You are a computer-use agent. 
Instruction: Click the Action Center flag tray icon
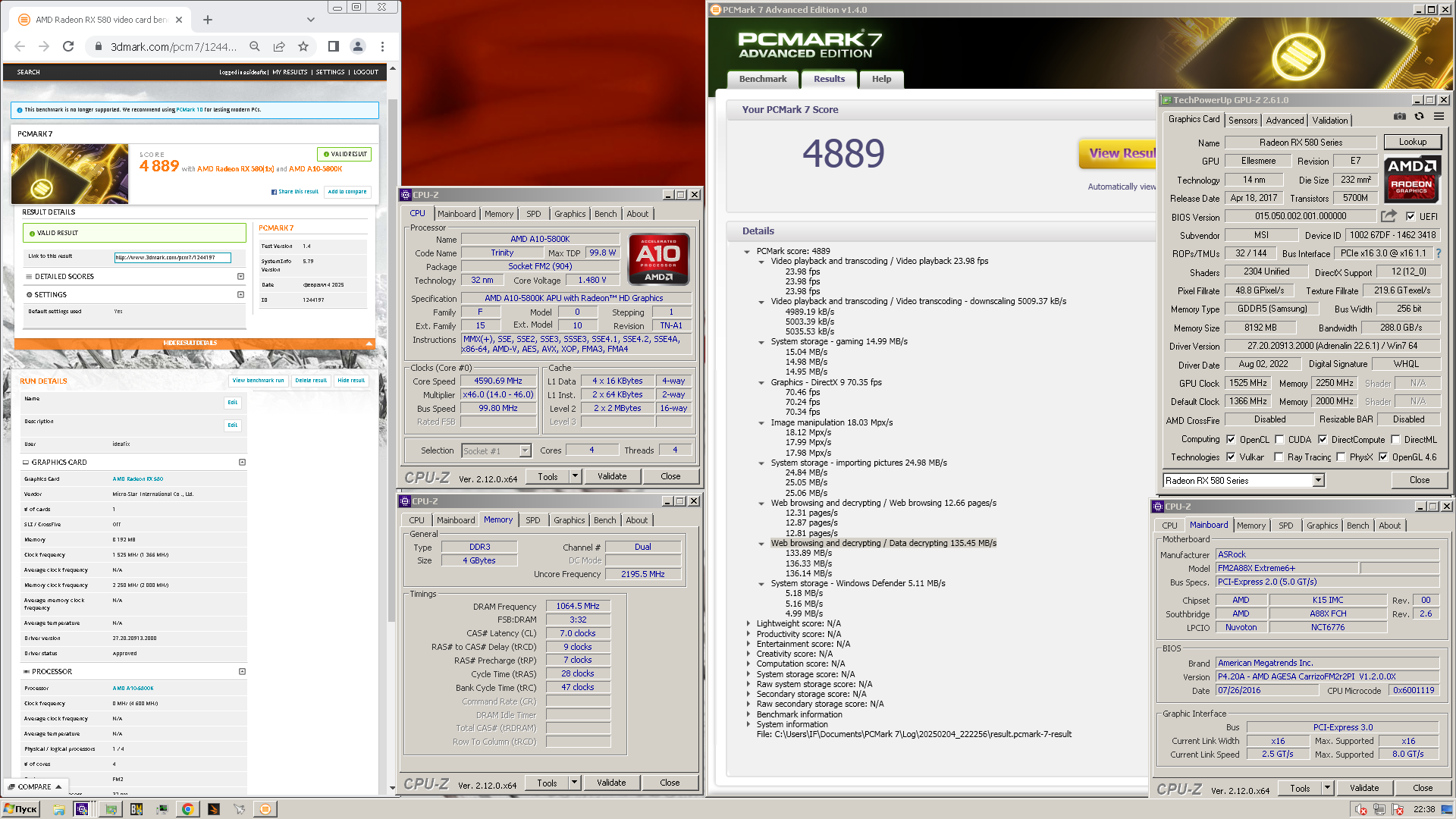click(x=1398, y=810)
